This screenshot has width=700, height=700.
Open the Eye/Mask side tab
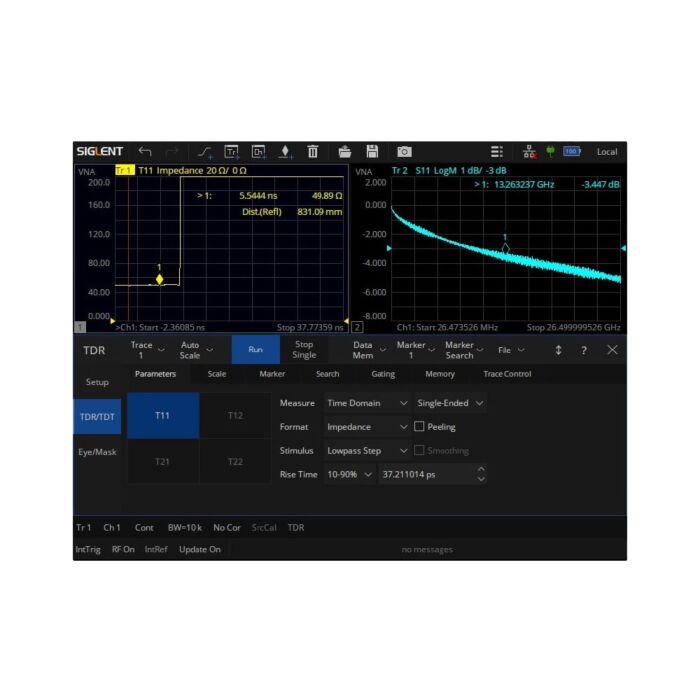(98, 452)
